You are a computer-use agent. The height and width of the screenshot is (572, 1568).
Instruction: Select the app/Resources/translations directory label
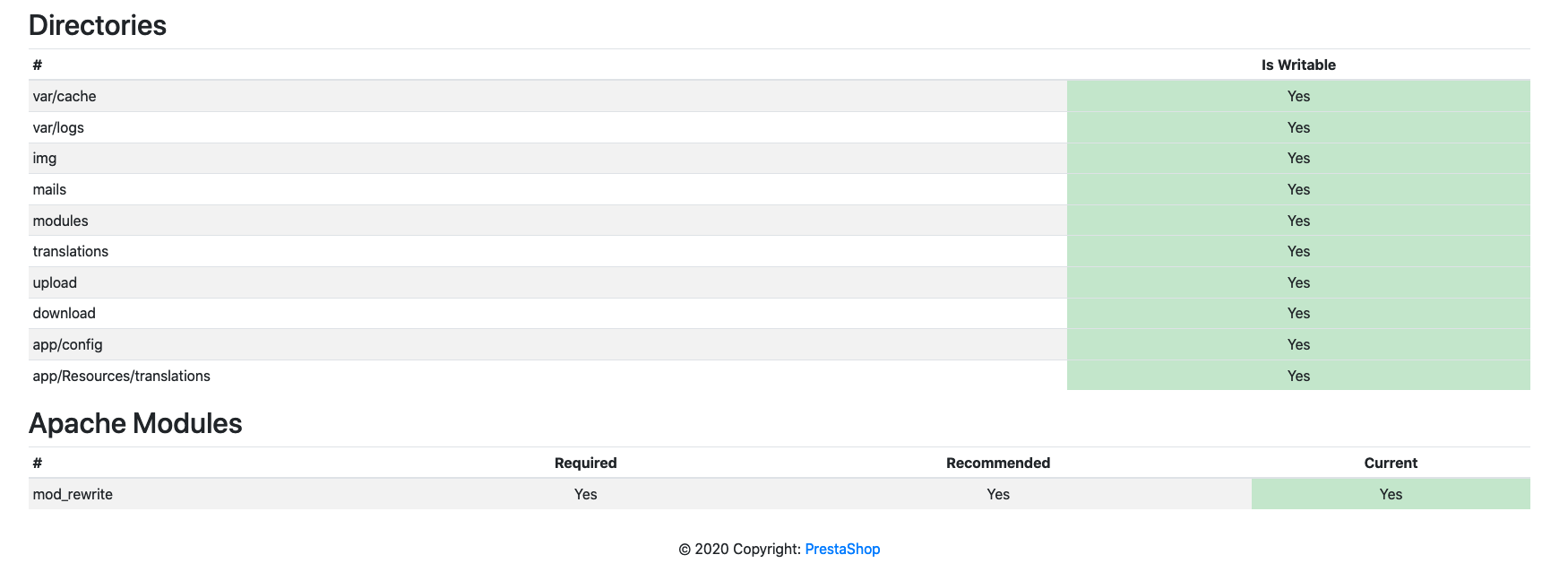[121, 376]
